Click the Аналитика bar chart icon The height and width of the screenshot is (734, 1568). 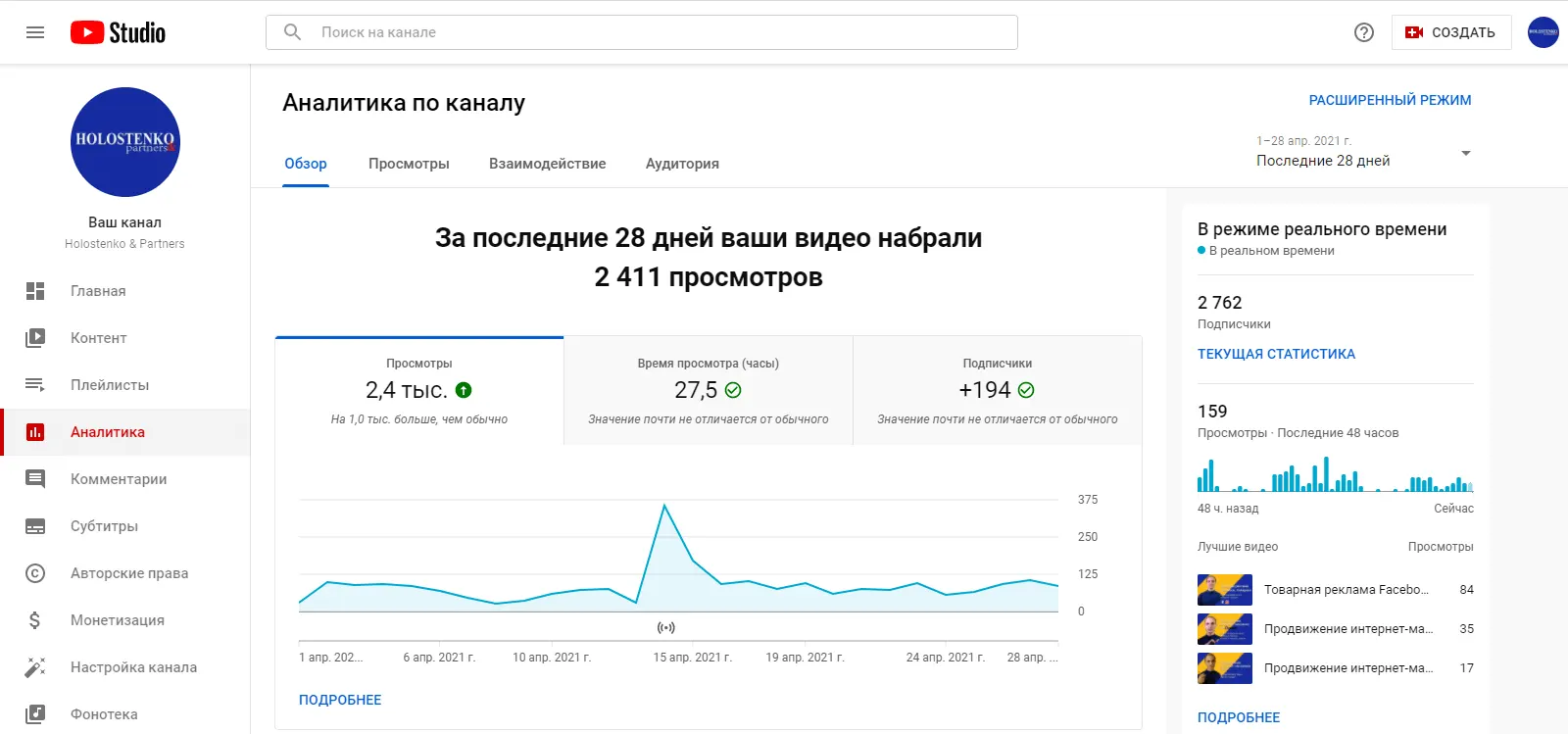35,432
